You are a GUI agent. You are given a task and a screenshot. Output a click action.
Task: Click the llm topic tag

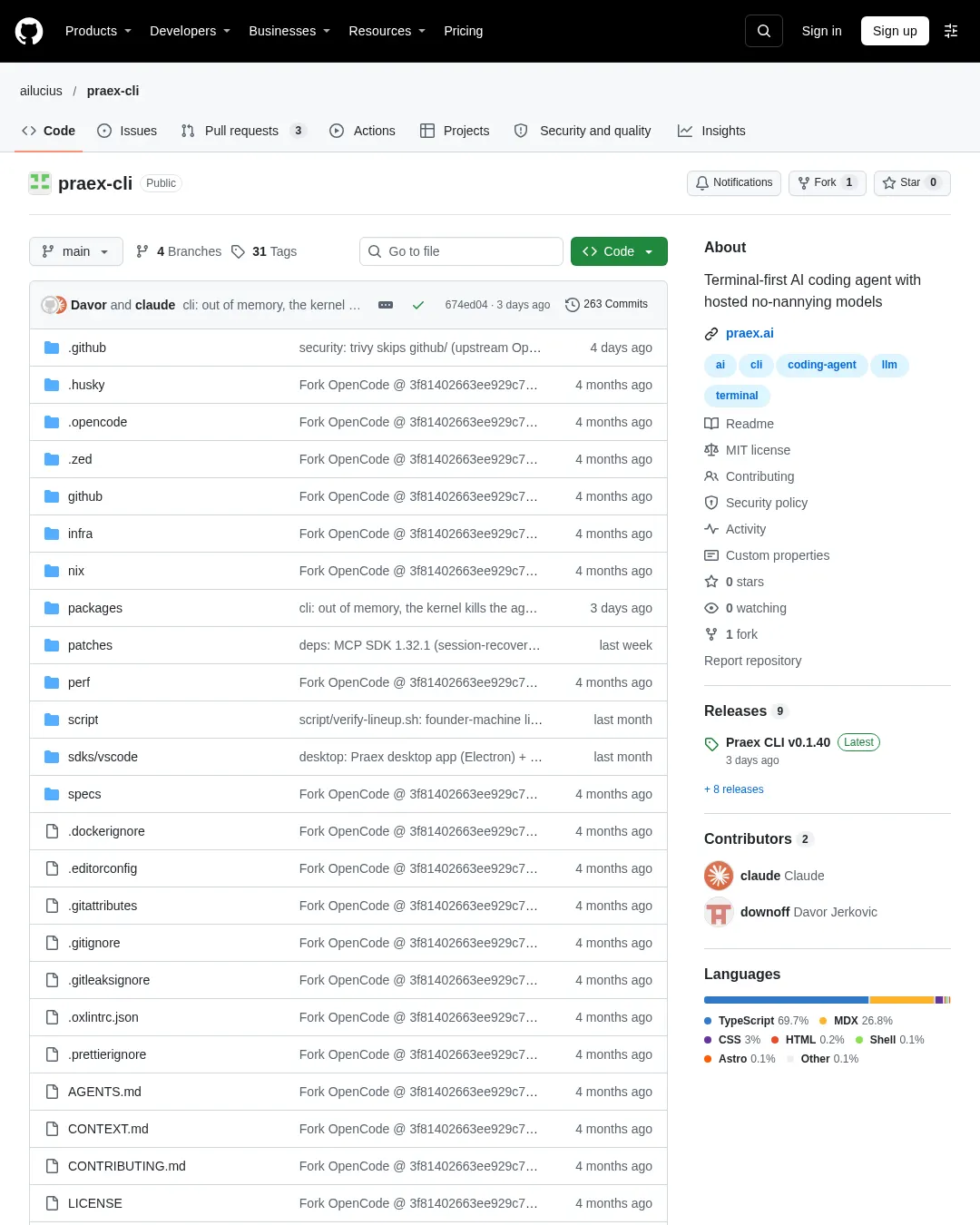[x=889, y=365]
